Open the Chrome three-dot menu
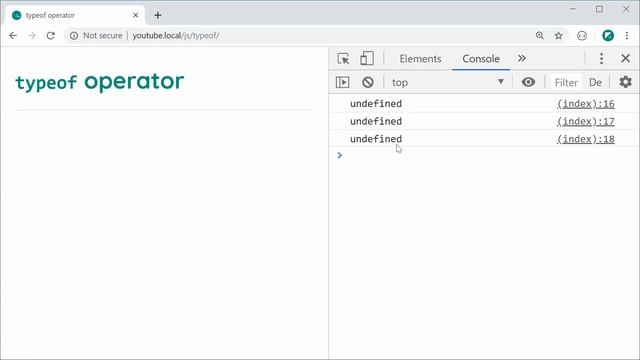 click(x=627, y=36)
